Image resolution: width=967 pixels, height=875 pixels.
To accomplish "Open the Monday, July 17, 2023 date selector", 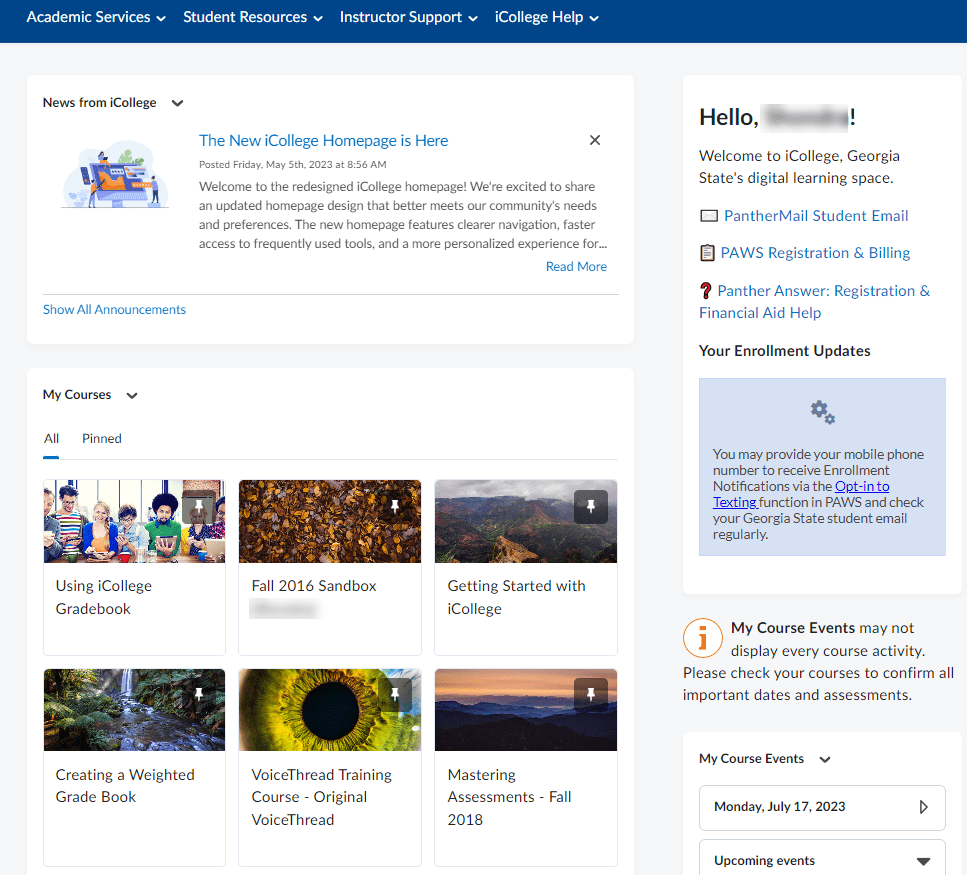I will coord(822,807).
